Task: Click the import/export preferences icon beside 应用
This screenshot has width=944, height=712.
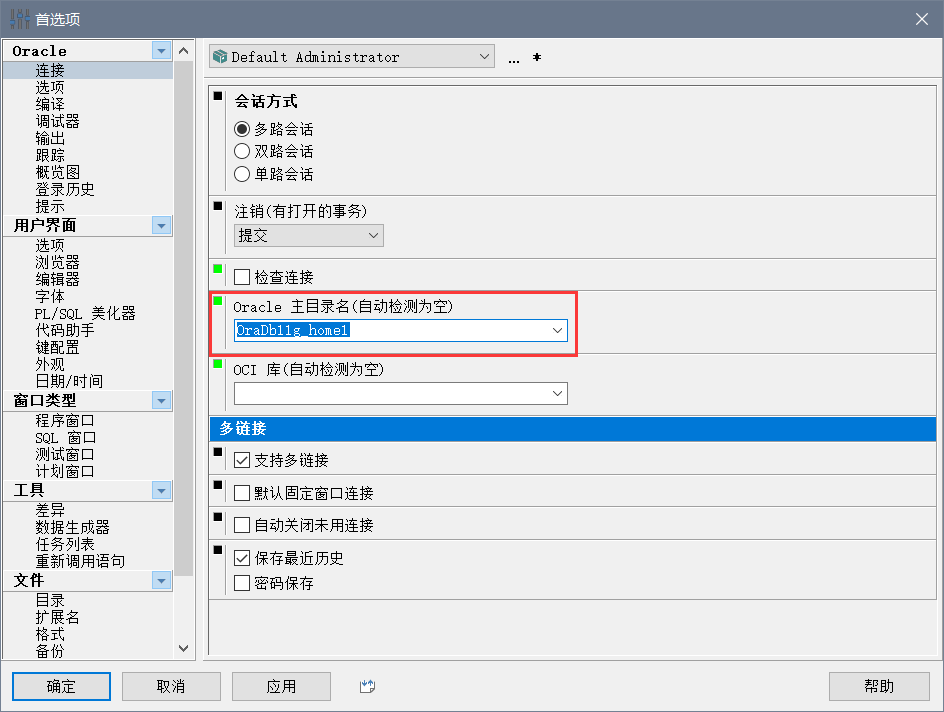Action: (x=367, y=686)
